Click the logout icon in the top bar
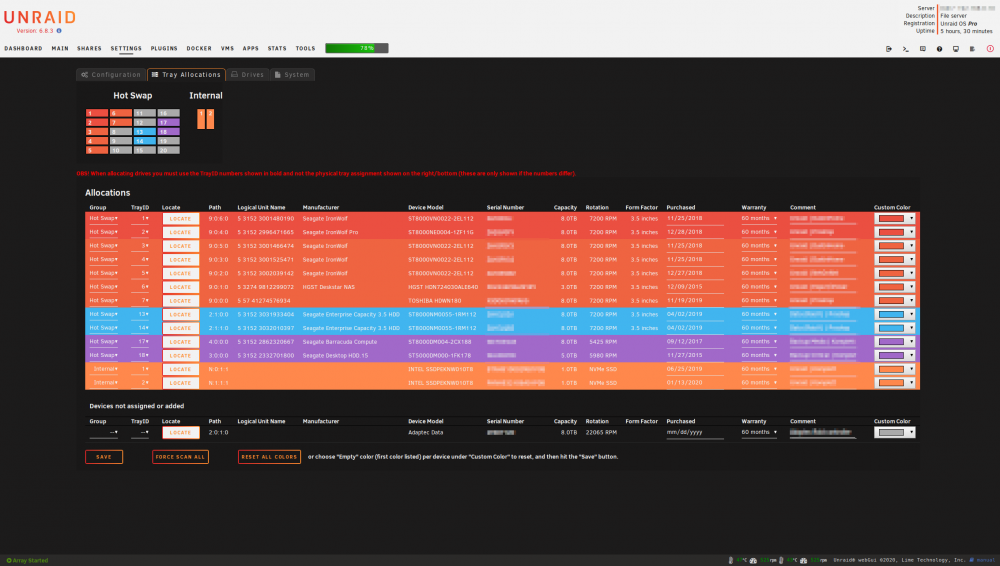This screenshot has width=1000, height=566. [888, 48]
